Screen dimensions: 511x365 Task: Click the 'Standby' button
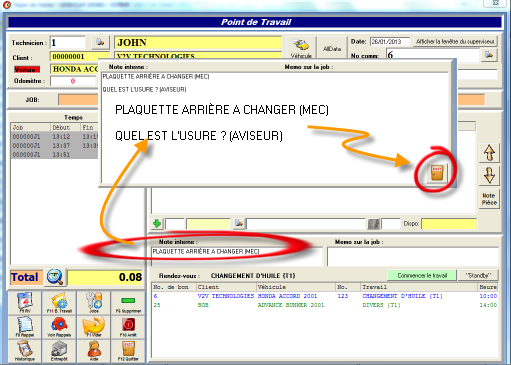tap(478, 275)
